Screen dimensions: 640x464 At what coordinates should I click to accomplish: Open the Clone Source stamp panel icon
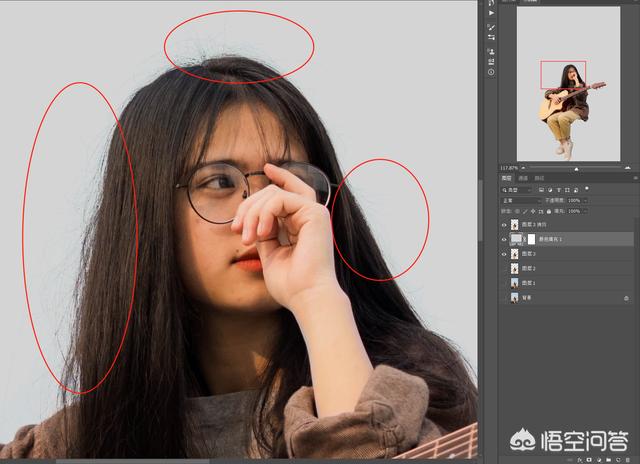tap(491, 51)
